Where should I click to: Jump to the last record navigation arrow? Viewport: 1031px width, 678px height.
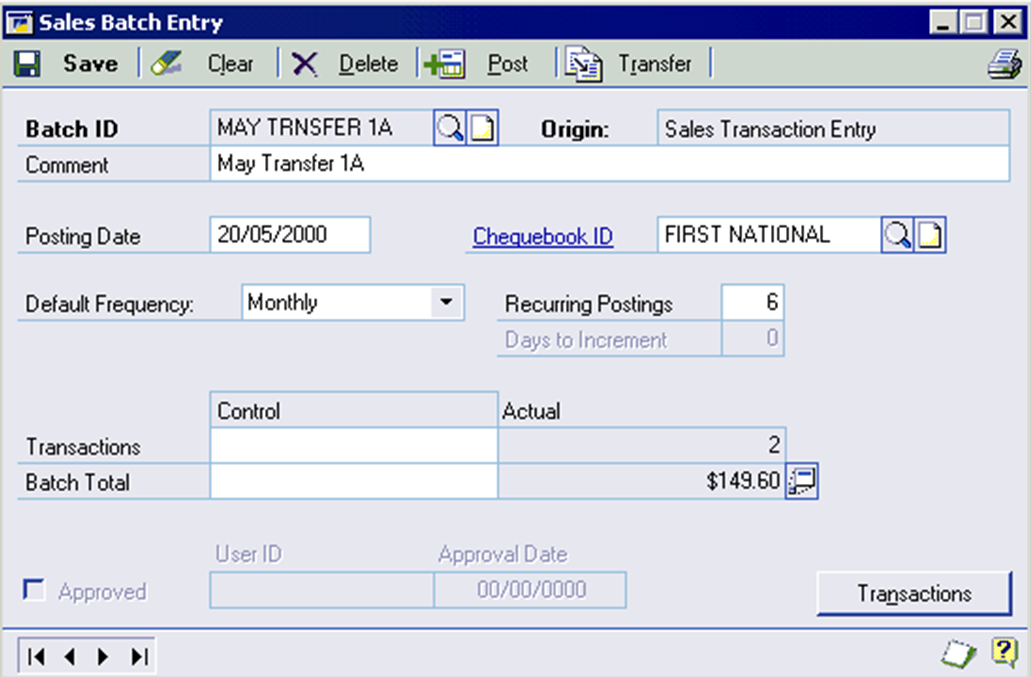[x=139, y=656]
